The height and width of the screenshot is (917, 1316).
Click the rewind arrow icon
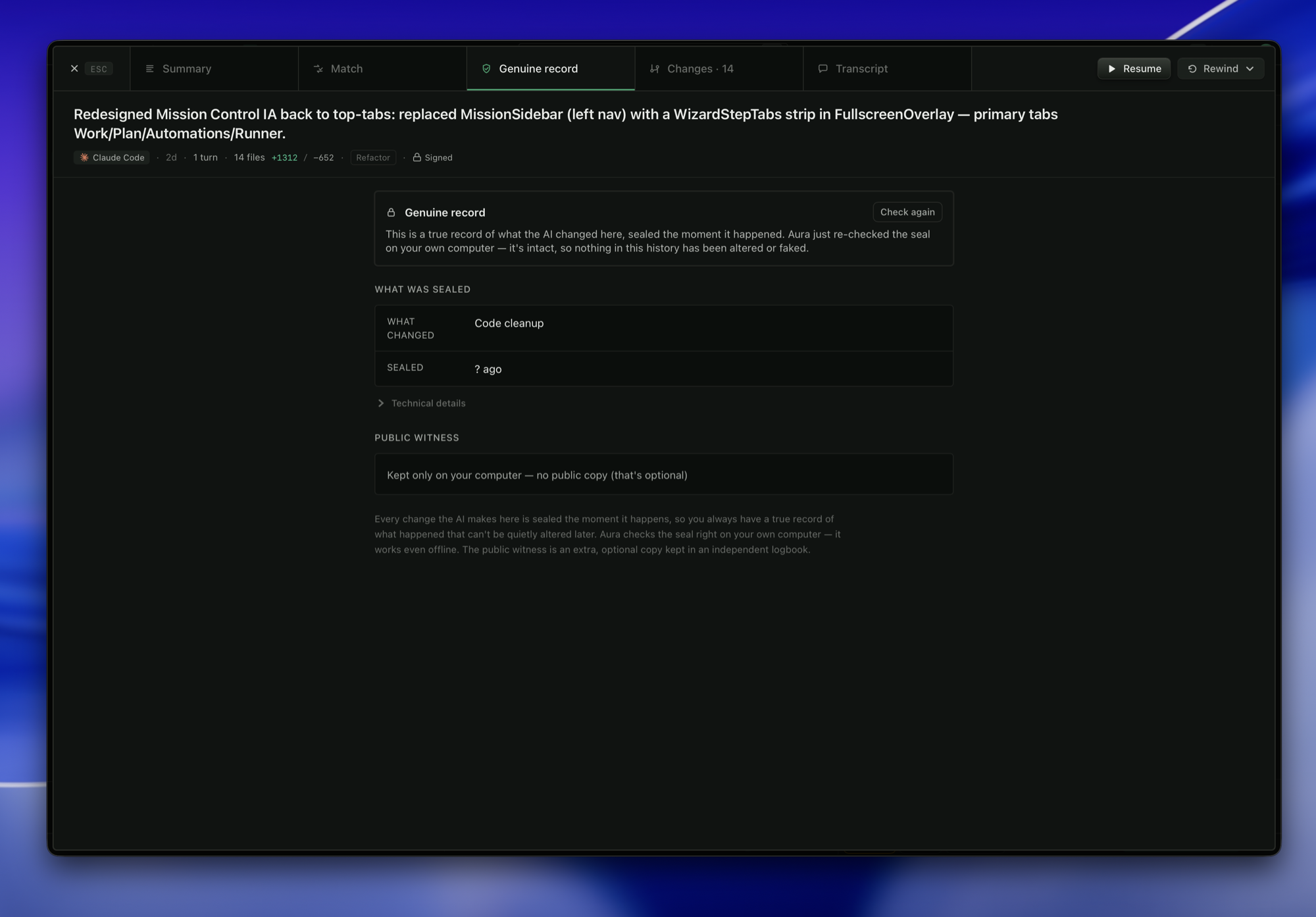tap(1192, 68)
